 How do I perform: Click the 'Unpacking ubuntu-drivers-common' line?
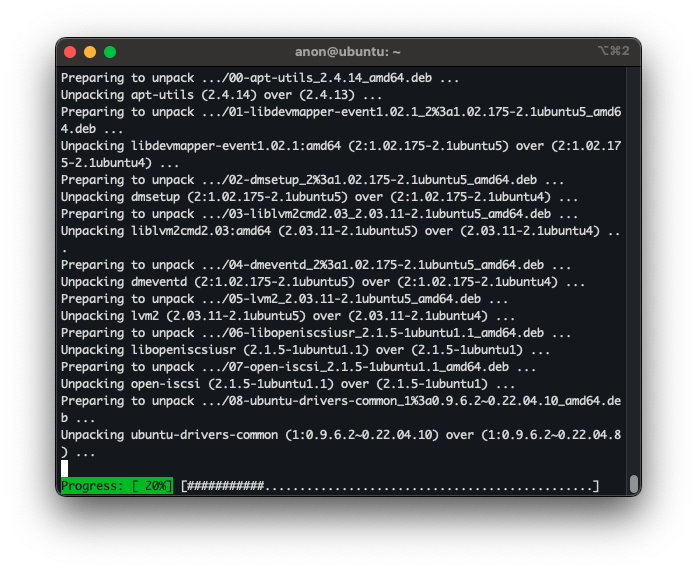pos(340,435)
